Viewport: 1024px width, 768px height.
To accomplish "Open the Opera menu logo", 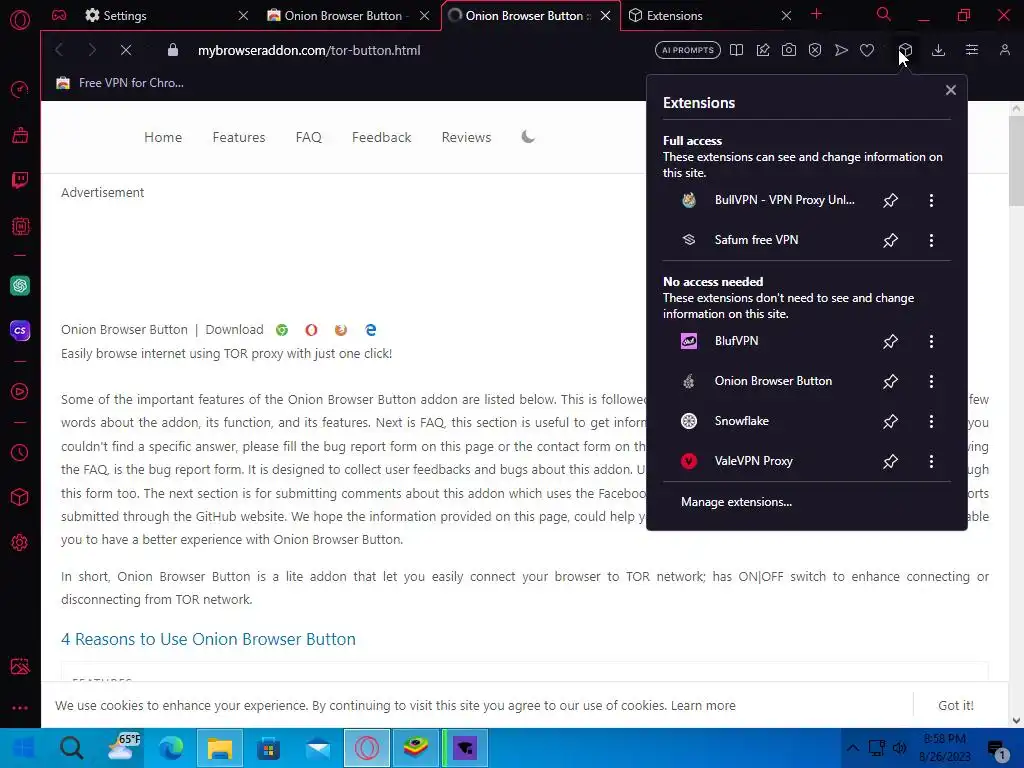I will (x=20, y=20).
